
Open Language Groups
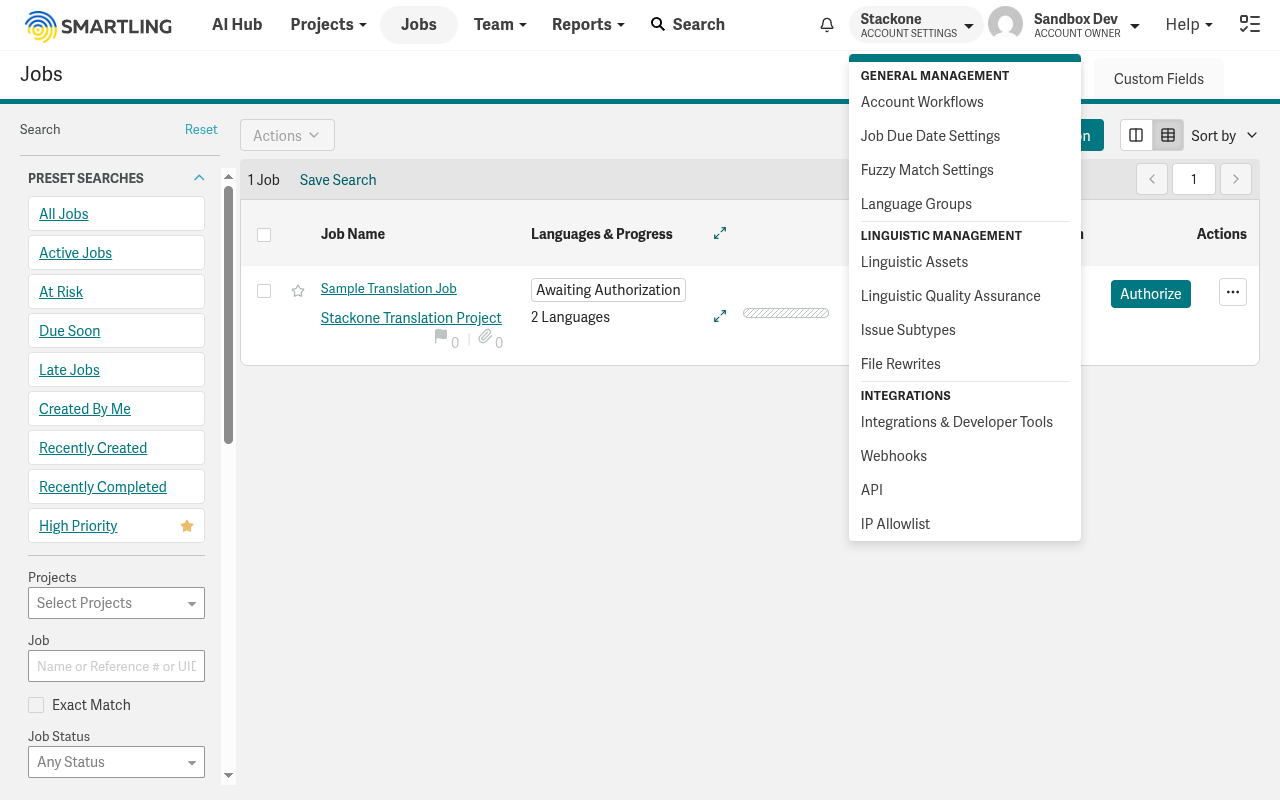916,204
